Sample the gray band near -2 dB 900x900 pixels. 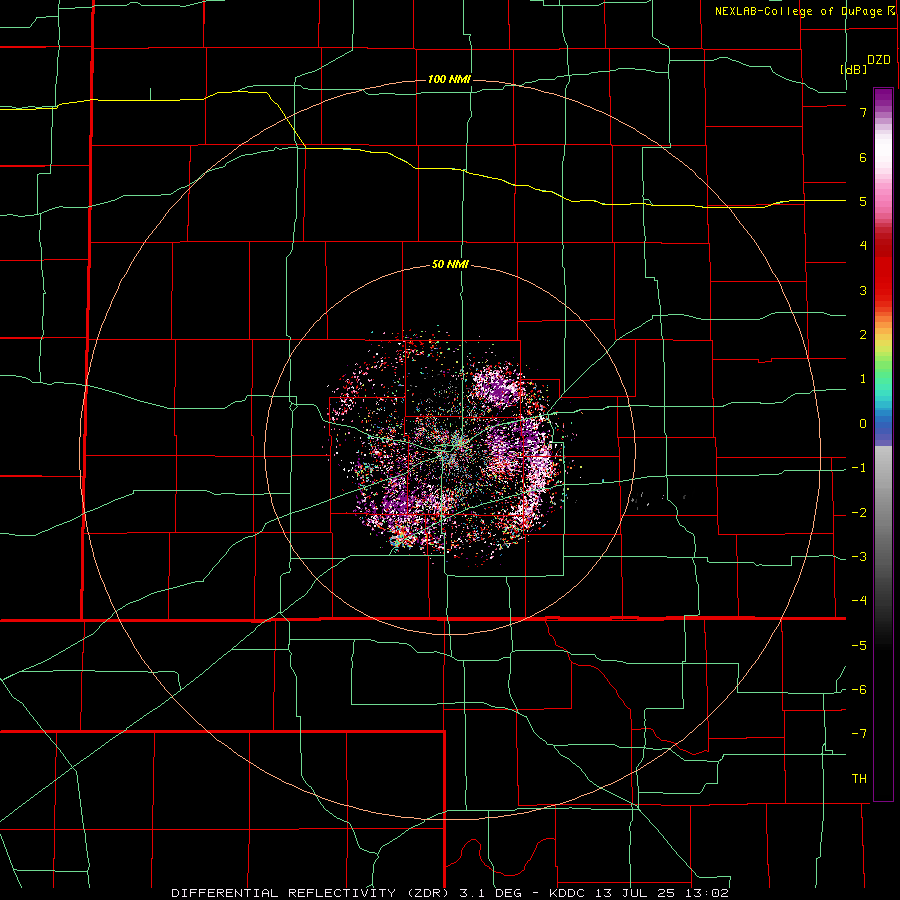pyautogui.click(x=883, y=513)
